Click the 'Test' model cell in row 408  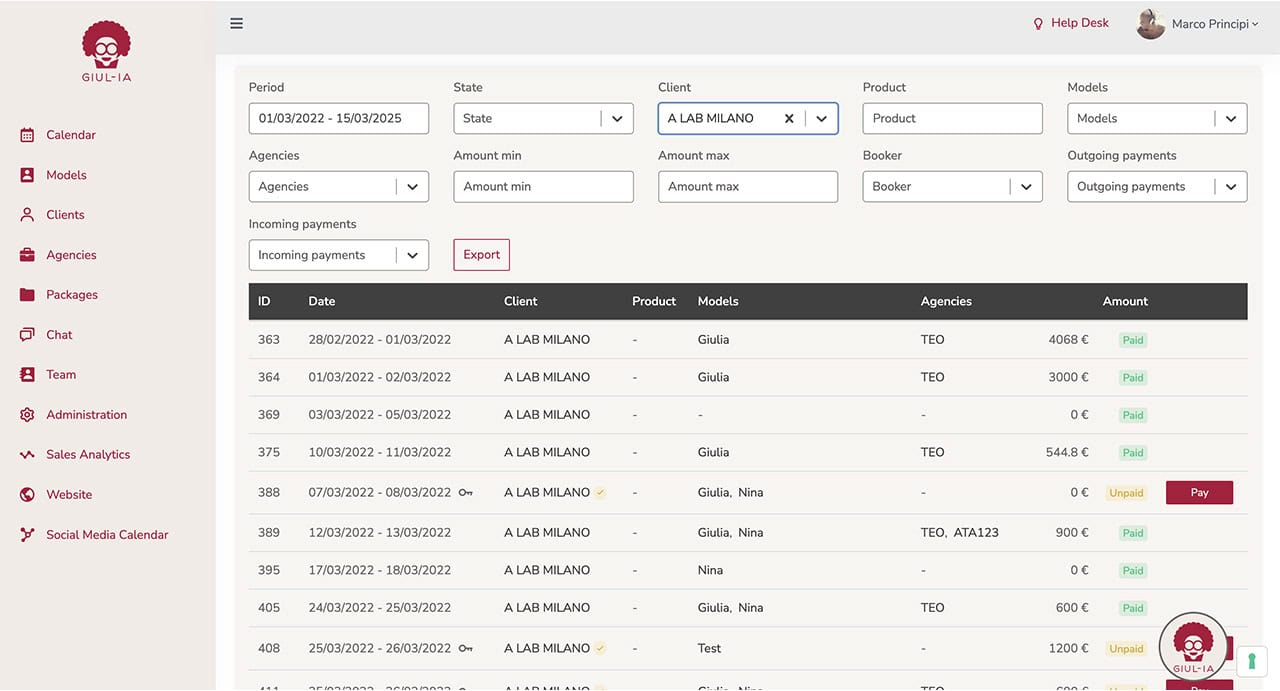(x=709, y=649)
